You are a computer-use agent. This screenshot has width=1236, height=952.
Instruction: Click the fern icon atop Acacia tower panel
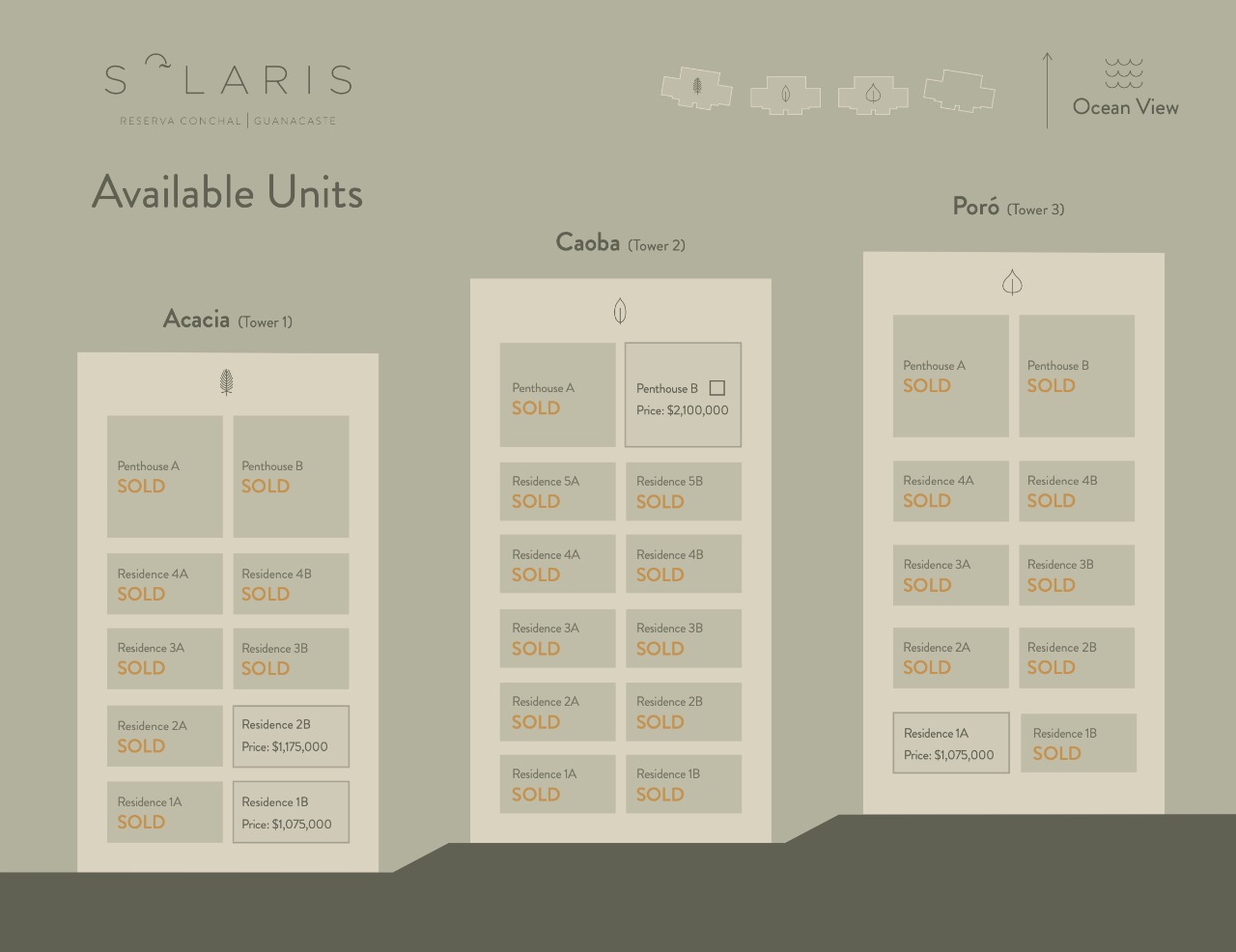coord(227,382)
